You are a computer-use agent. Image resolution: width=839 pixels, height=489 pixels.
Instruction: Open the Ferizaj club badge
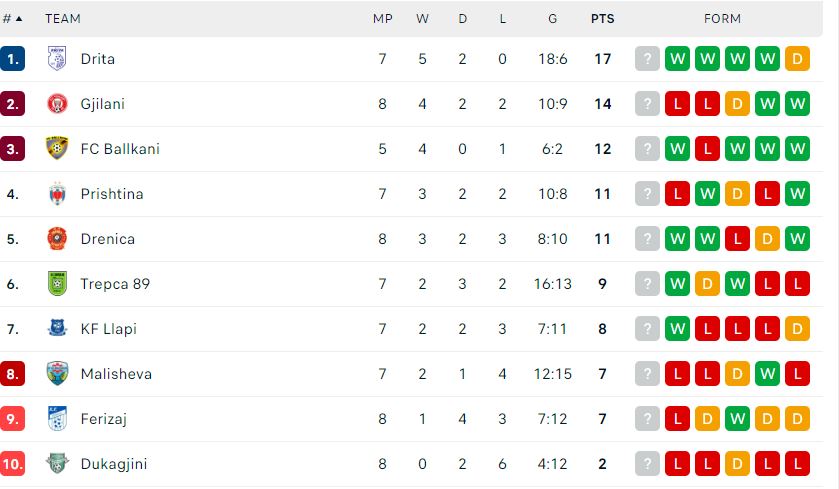(57, 418)
